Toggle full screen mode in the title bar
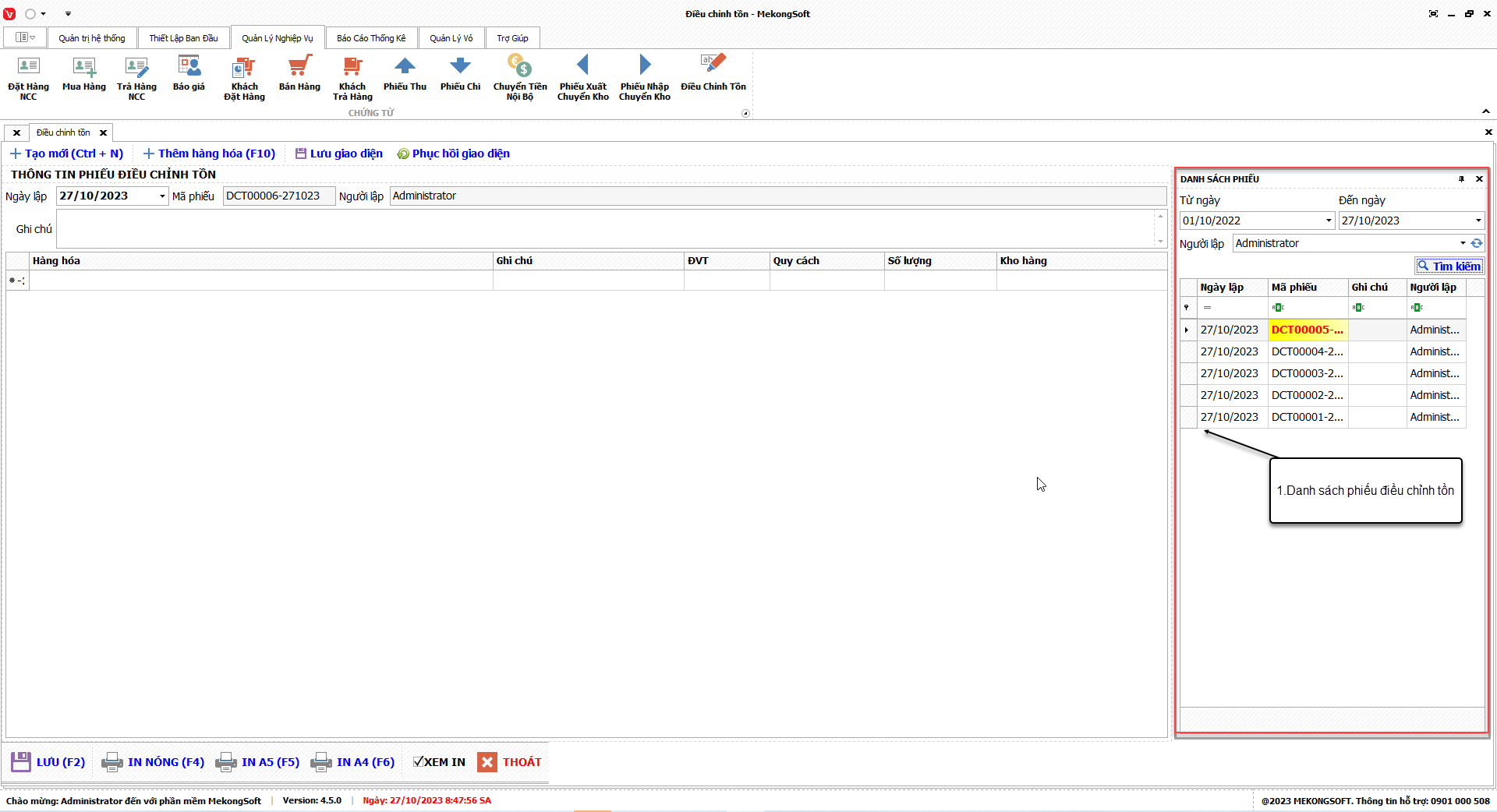Screen dimensions: 1497x812 click(x=1433, y=14)
